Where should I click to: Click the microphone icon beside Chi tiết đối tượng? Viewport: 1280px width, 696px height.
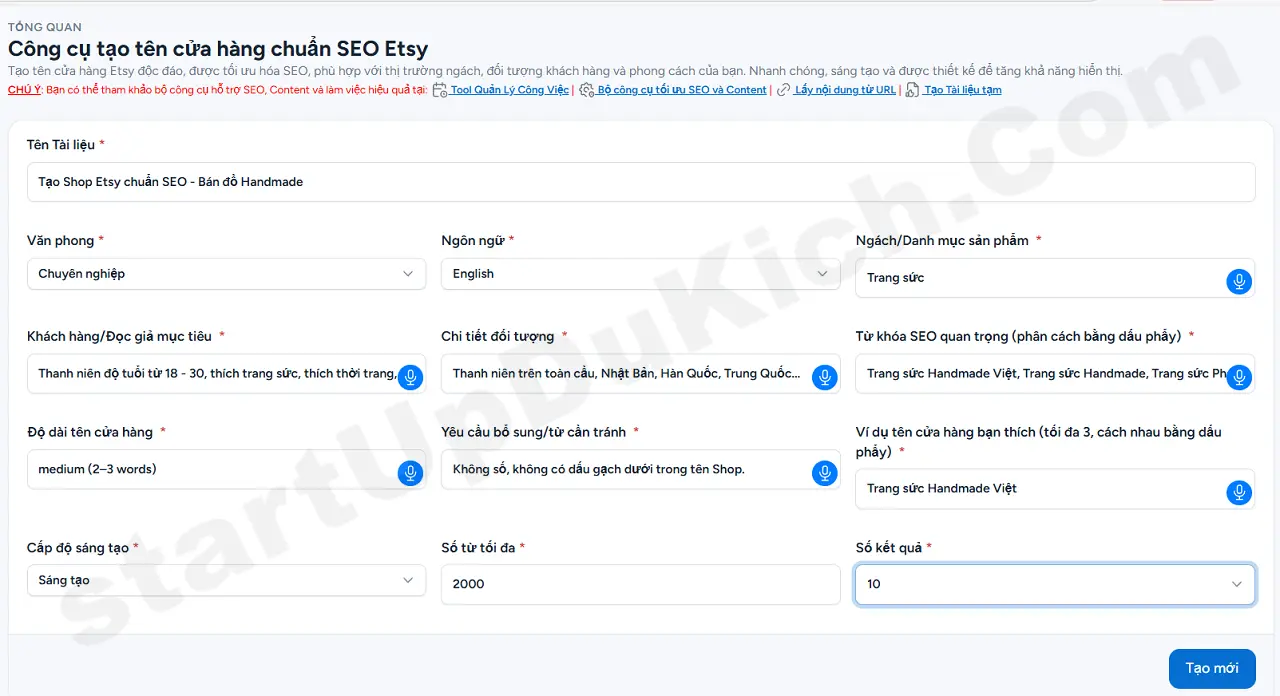pyautogui.click(x=824, y=377)
